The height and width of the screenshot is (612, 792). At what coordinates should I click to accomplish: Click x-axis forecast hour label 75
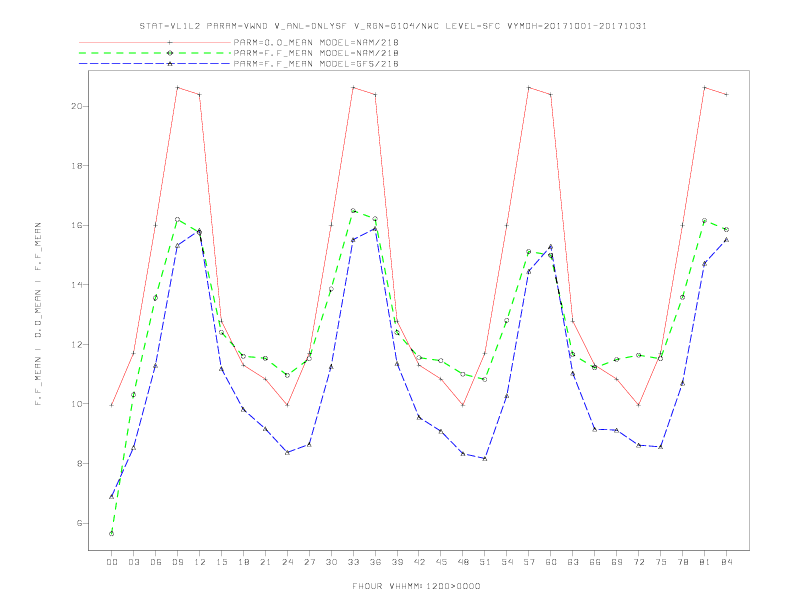coord(661,562)
